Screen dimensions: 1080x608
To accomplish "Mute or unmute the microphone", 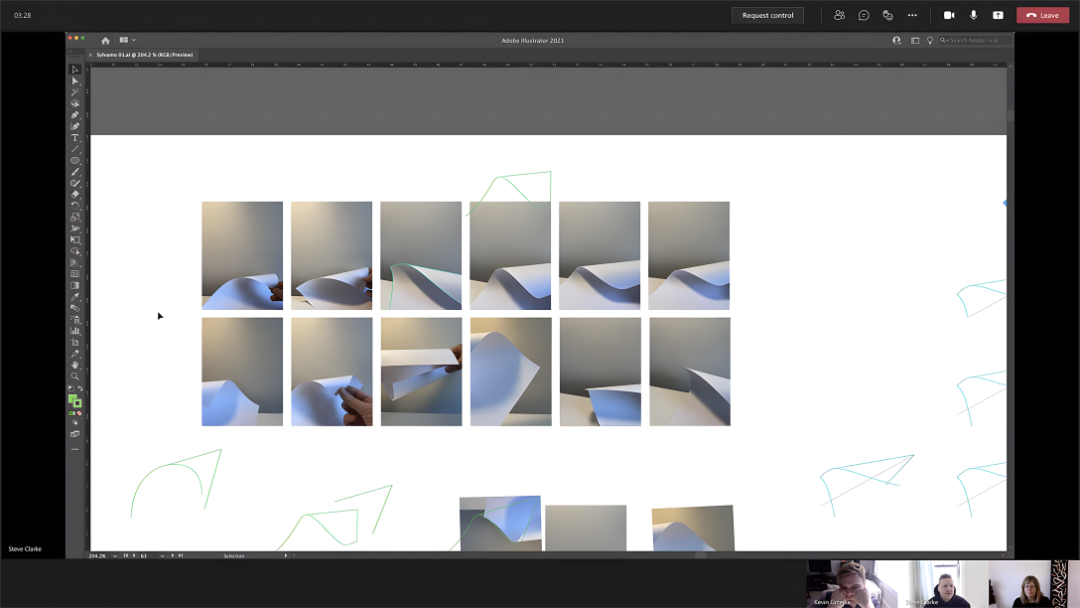I will pos(973,15).
